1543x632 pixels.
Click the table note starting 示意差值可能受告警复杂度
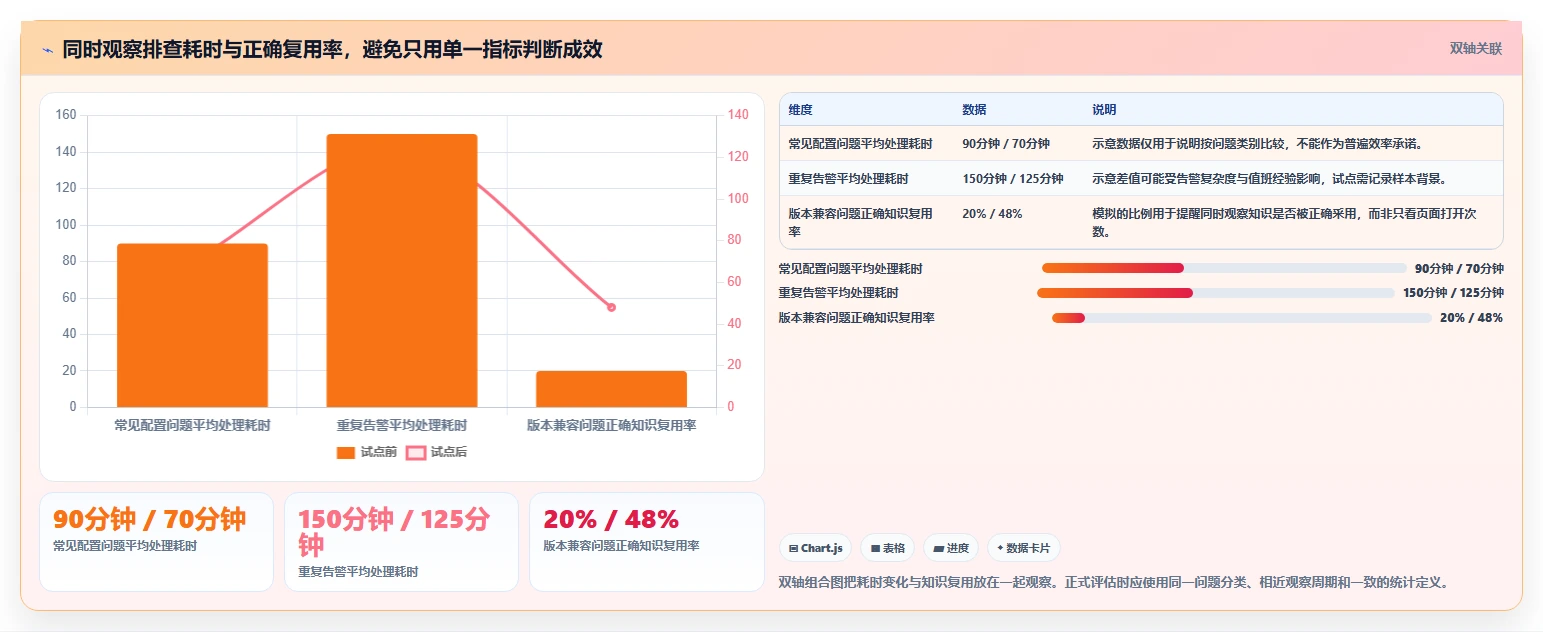(1269, 179)
